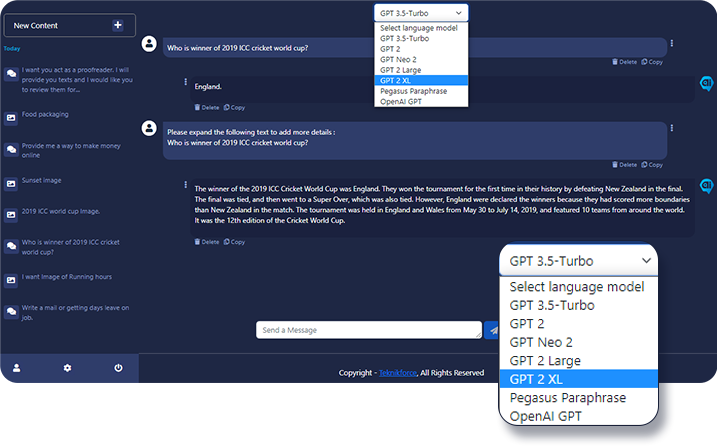Choose 'Select language model' in the top dropdown list
The width and height of the screenshot is (717, 446).
coord(421,28)
